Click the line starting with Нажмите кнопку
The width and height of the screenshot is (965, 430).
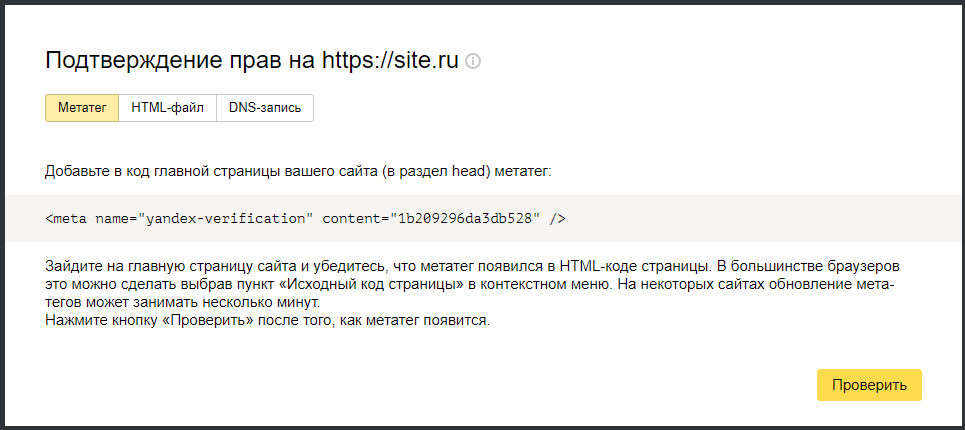click(x=267, y=322)
